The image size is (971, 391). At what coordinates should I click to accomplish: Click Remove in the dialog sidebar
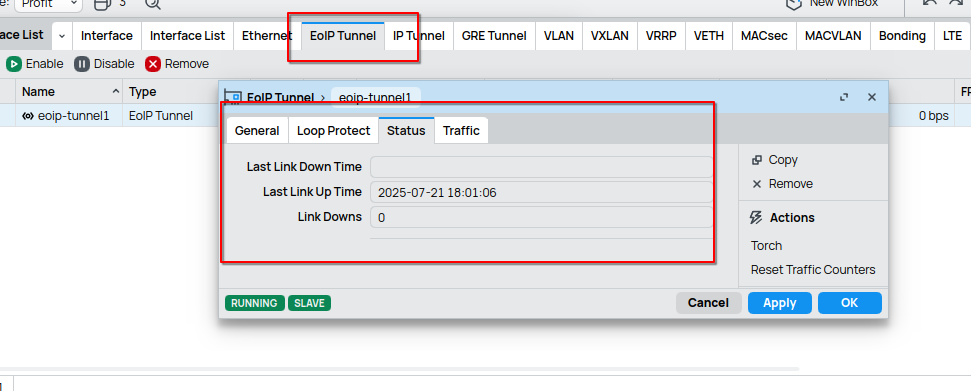pos(791,184)
